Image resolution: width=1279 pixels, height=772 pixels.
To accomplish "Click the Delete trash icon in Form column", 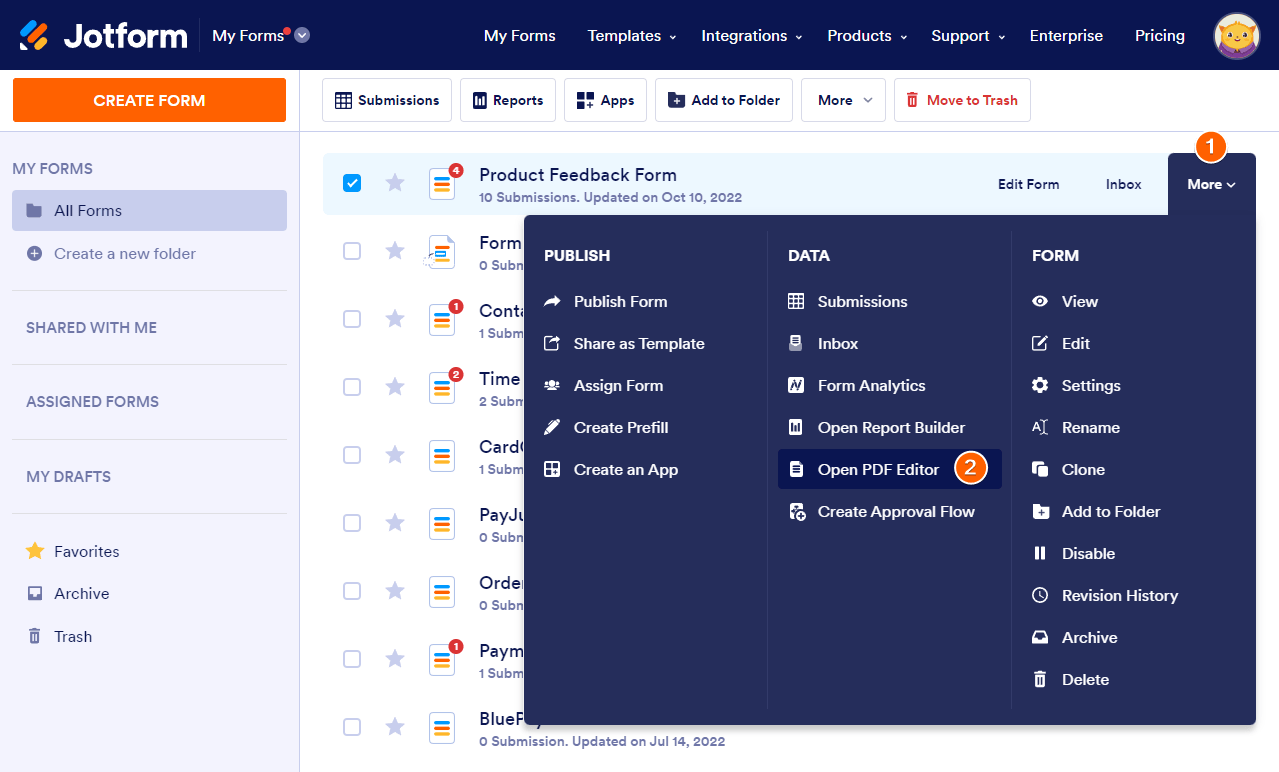I will (1040, 680).
